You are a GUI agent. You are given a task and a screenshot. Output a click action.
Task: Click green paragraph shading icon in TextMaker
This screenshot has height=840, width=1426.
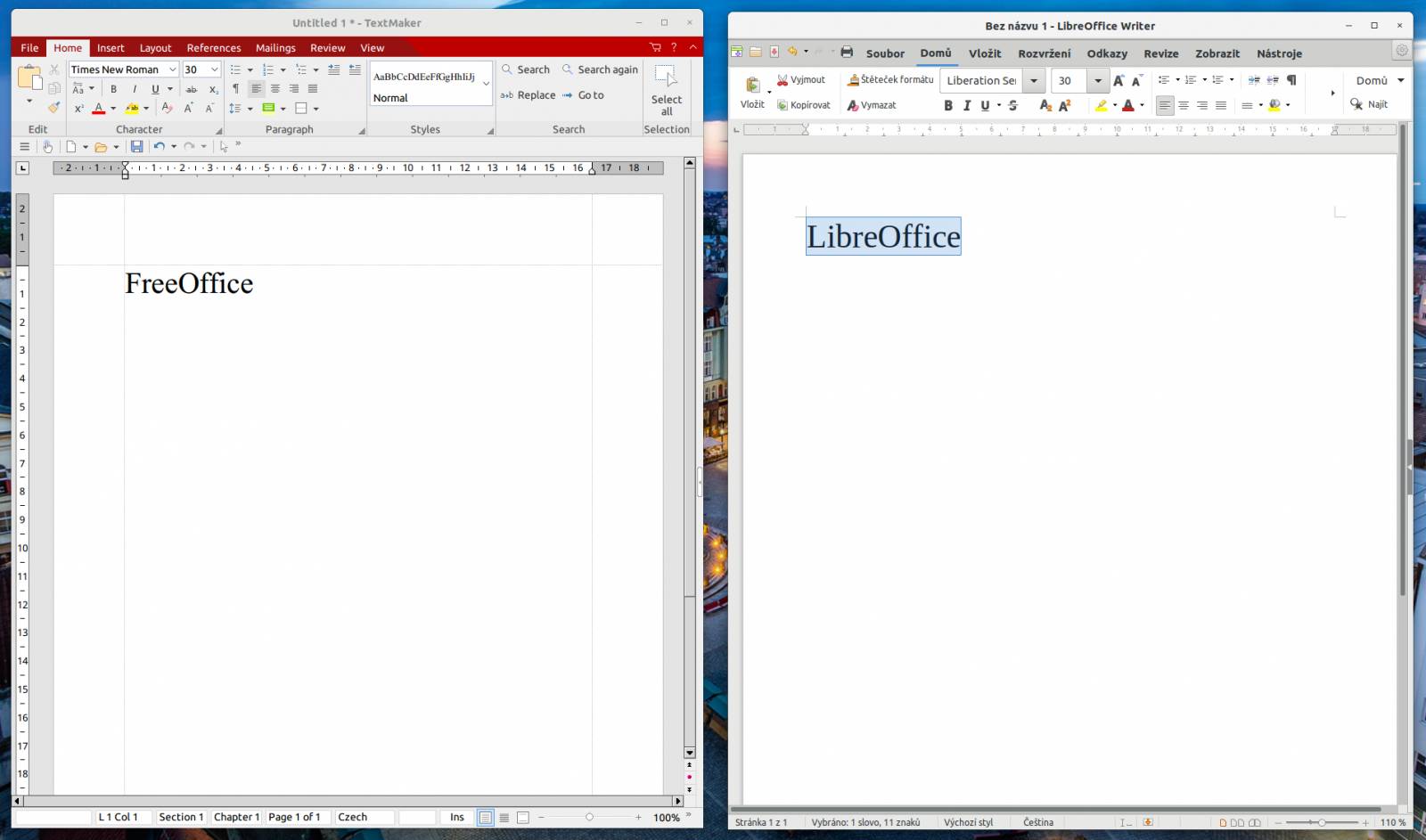pyautogui.click(x=268, y=109)
